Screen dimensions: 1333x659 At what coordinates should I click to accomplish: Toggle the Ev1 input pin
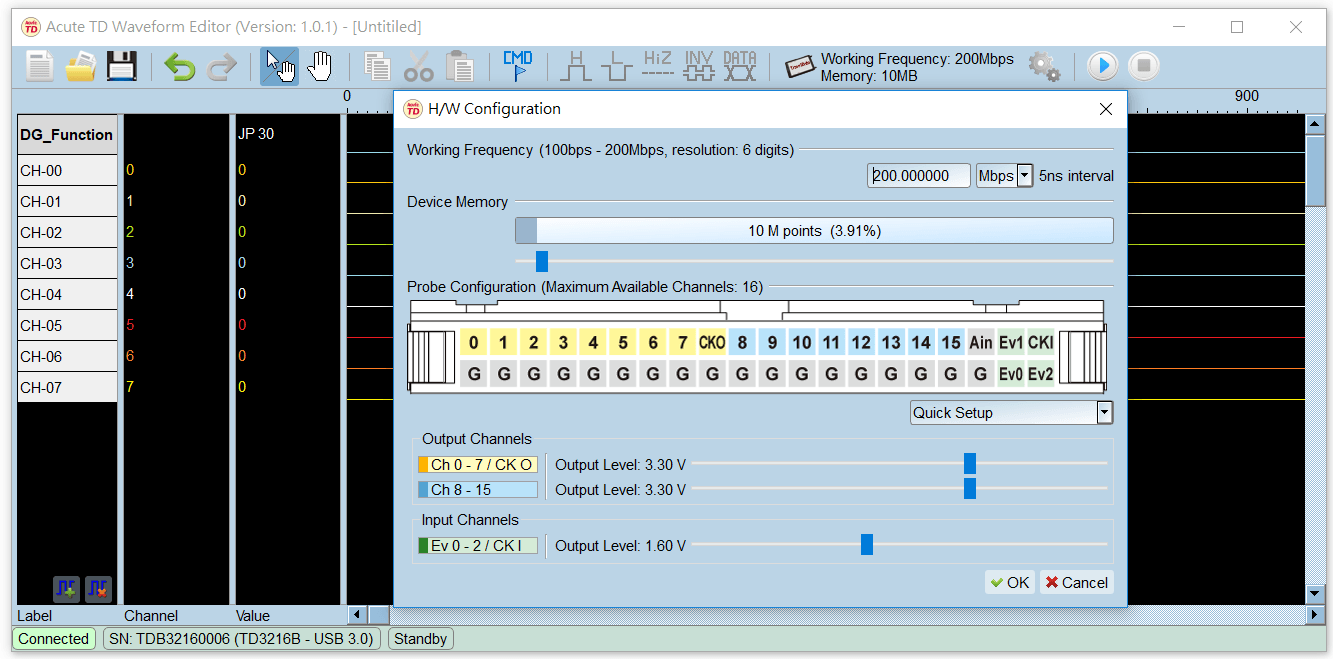(x=1011, y=342)
